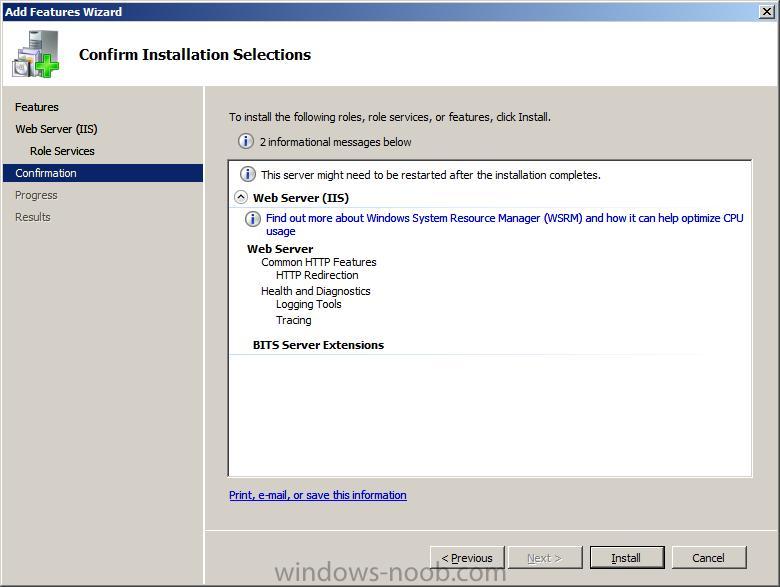Click the 'Confirm Installation Selections' heading
Screen dimensions: 780x587
tap(195, 54)
